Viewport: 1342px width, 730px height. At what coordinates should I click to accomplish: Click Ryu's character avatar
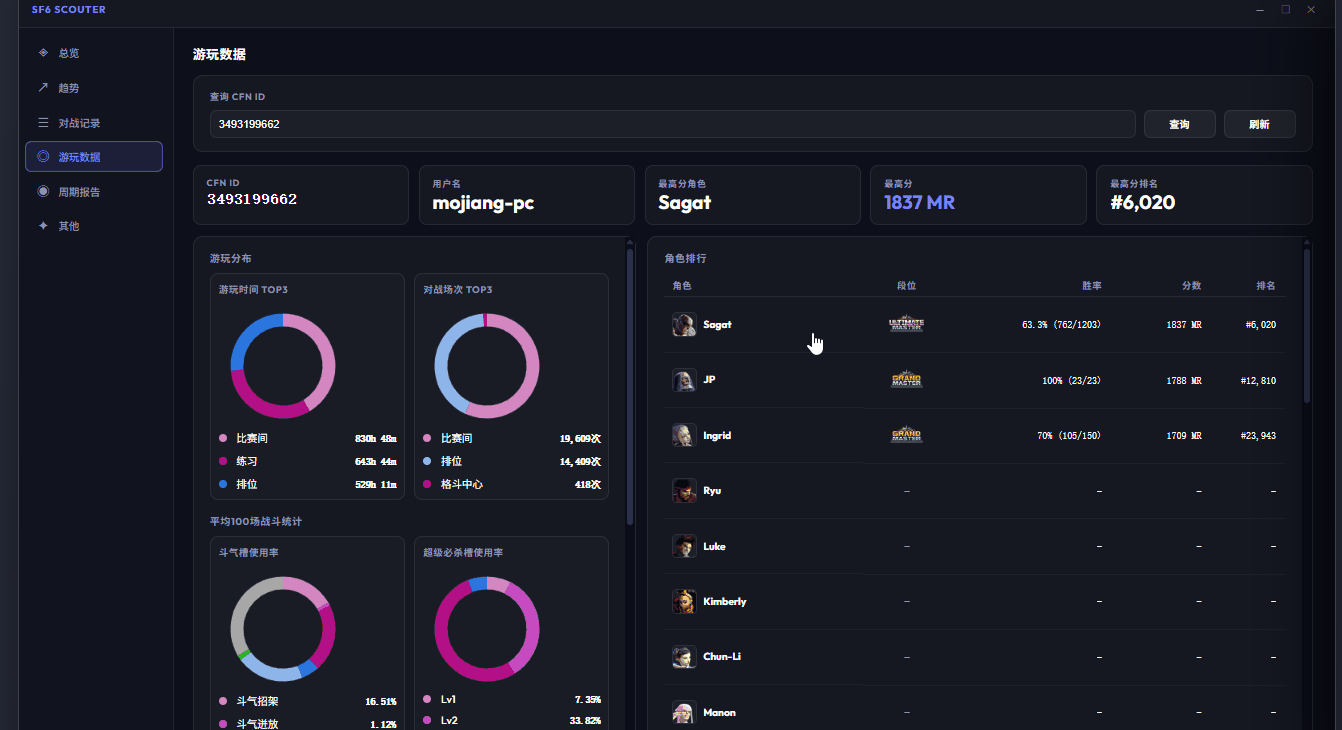(x=684, y=491)
